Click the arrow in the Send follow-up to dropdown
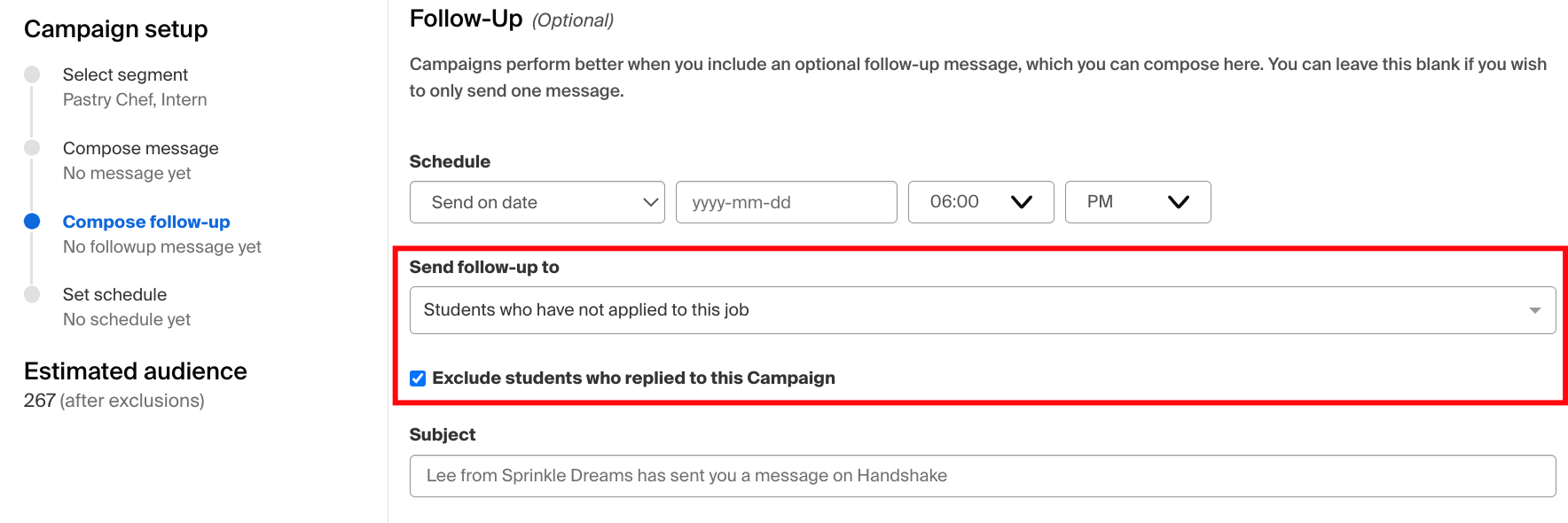The height and width of the screenshot is (523, 1568). (1535, 309)
